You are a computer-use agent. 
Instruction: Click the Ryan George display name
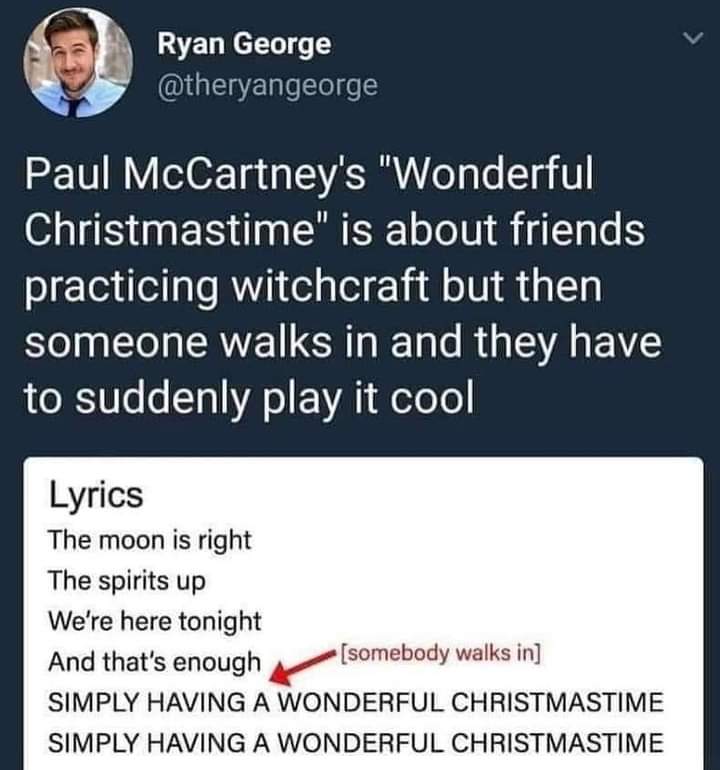(x=244, y=45)
